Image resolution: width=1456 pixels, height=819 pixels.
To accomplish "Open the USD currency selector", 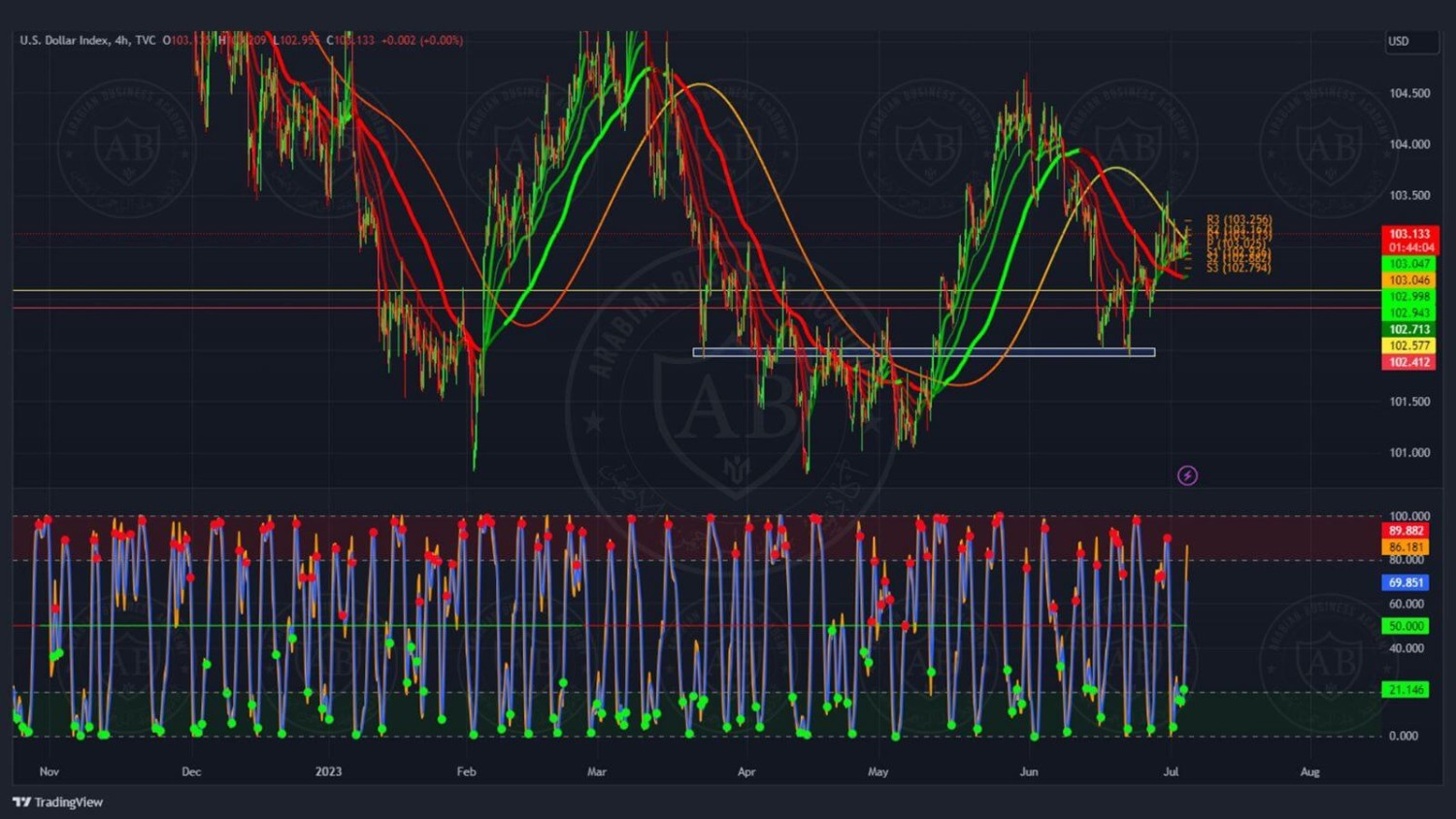I will click(x=1409, y=42).
